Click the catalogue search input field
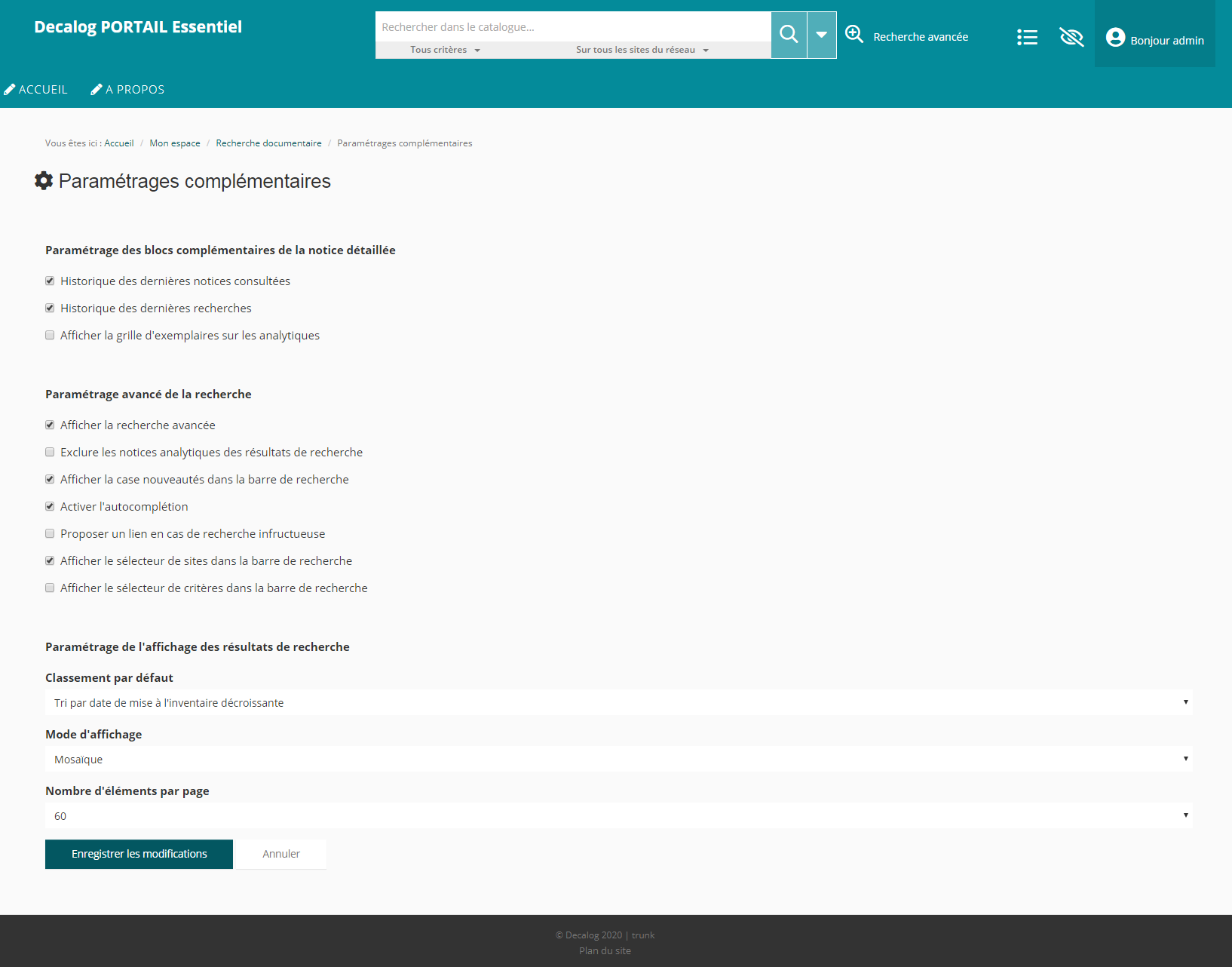 573,27
